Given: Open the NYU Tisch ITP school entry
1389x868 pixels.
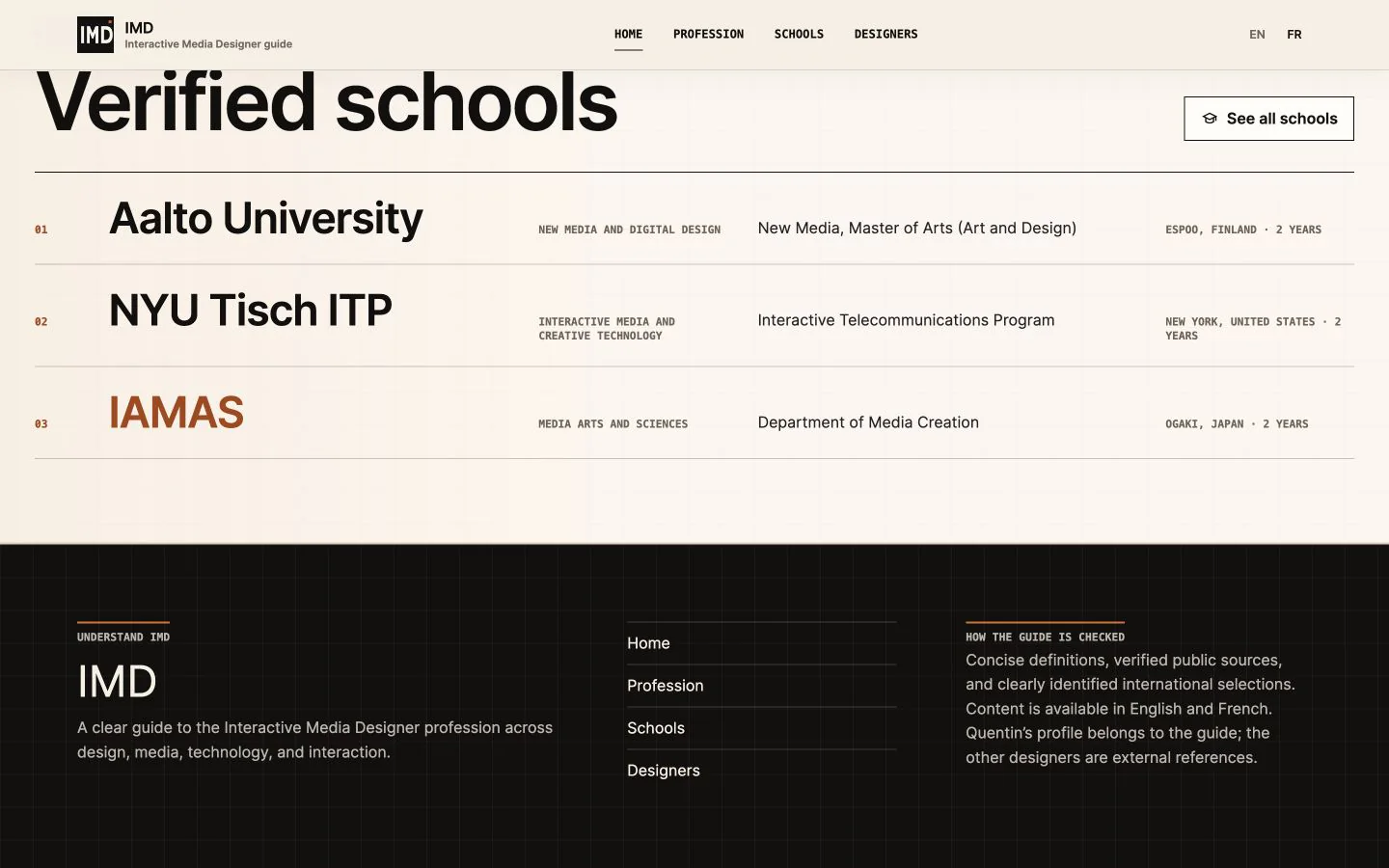Looking at the screenshot, I should tap(694, 316).
